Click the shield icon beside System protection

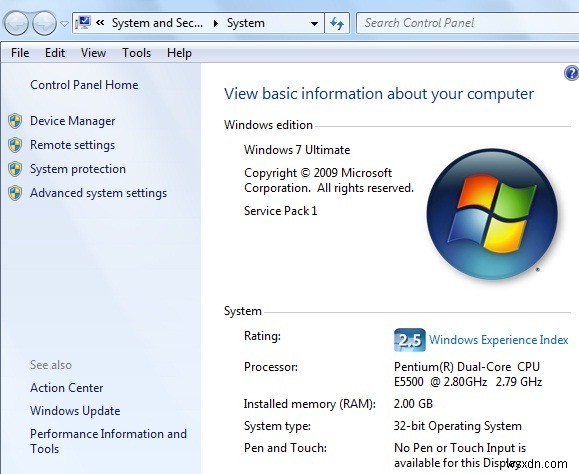pyautogui.click(x=15, y=169)
